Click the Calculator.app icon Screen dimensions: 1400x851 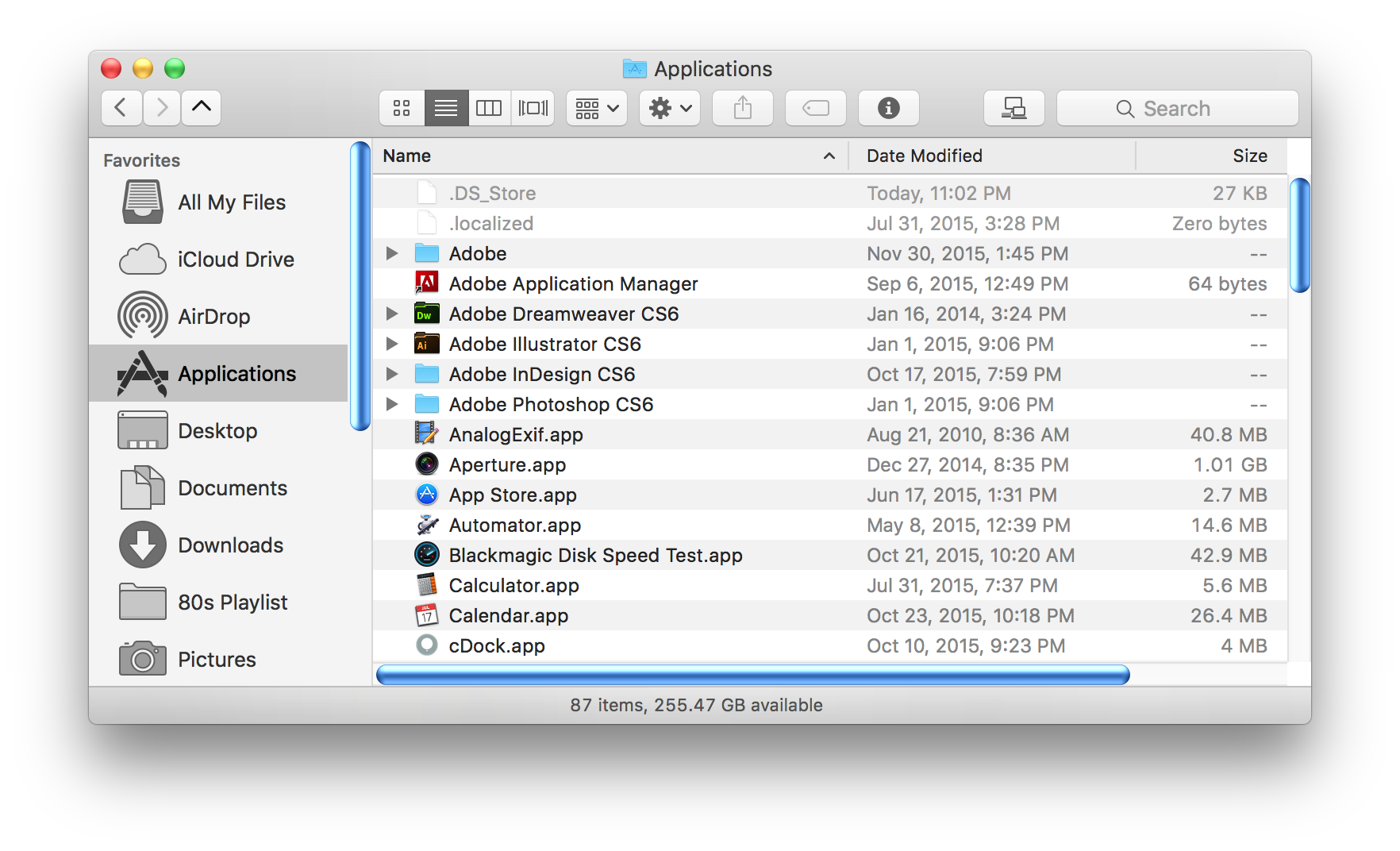pos(427,584)
